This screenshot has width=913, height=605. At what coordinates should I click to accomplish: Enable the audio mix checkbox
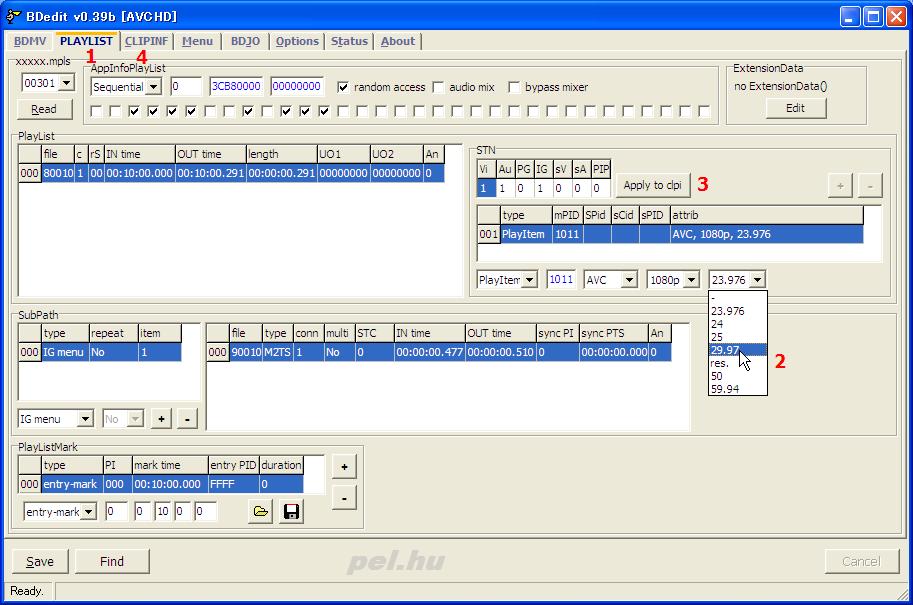tap(438, 87)
